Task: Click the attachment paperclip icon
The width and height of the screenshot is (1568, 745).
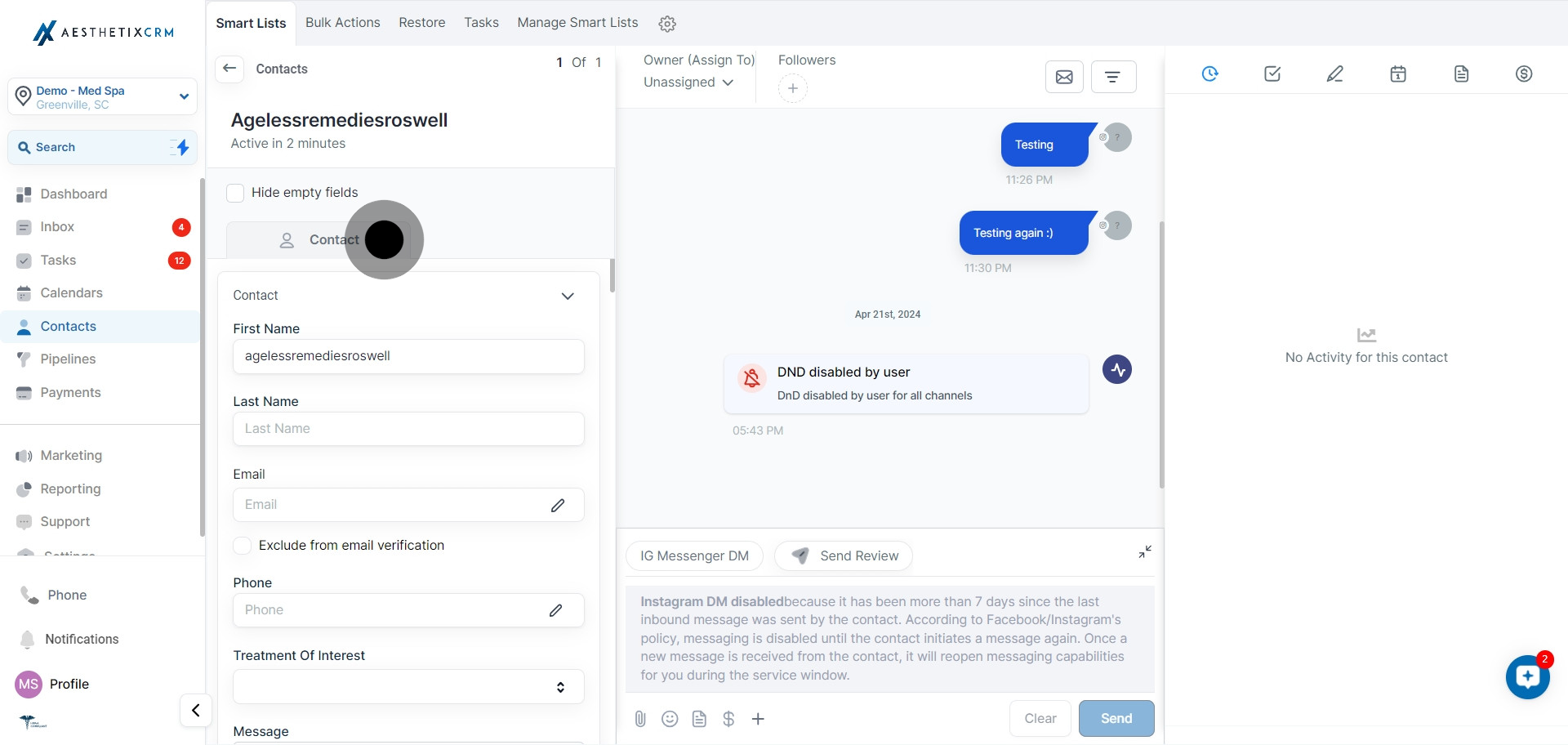Action: [x=640, y=719]
